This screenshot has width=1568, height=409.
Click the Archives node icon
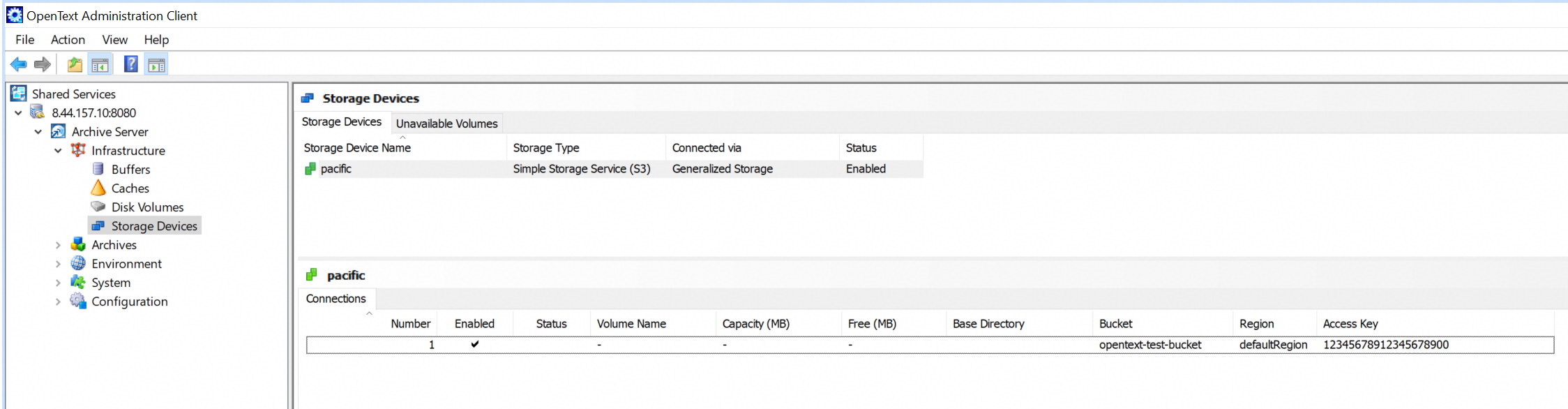(78, 244)
